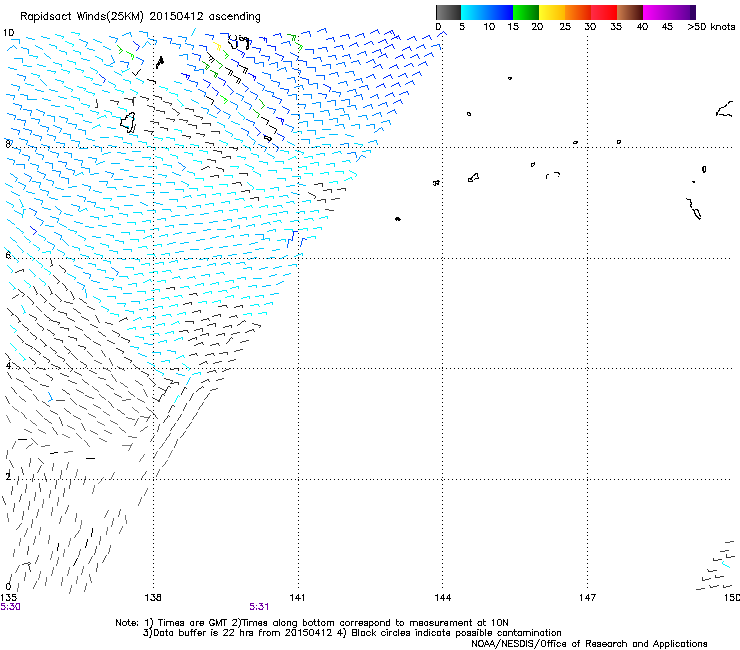Click the gray 0-5 knots color swatch
The width and height of the screenshot is (740, 650).
click(x=448, y=12)
